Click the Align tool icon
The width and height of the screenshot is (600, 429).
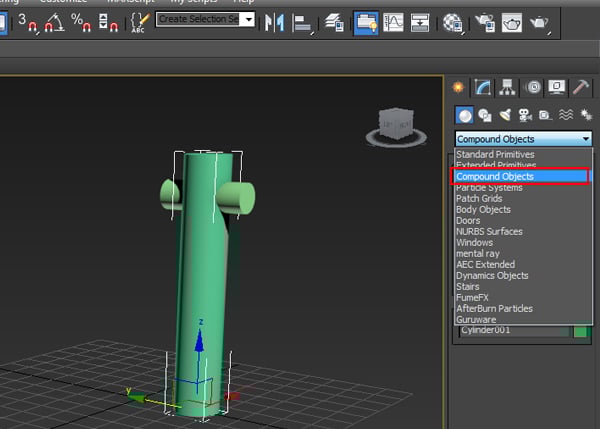(x=303, y=23)
